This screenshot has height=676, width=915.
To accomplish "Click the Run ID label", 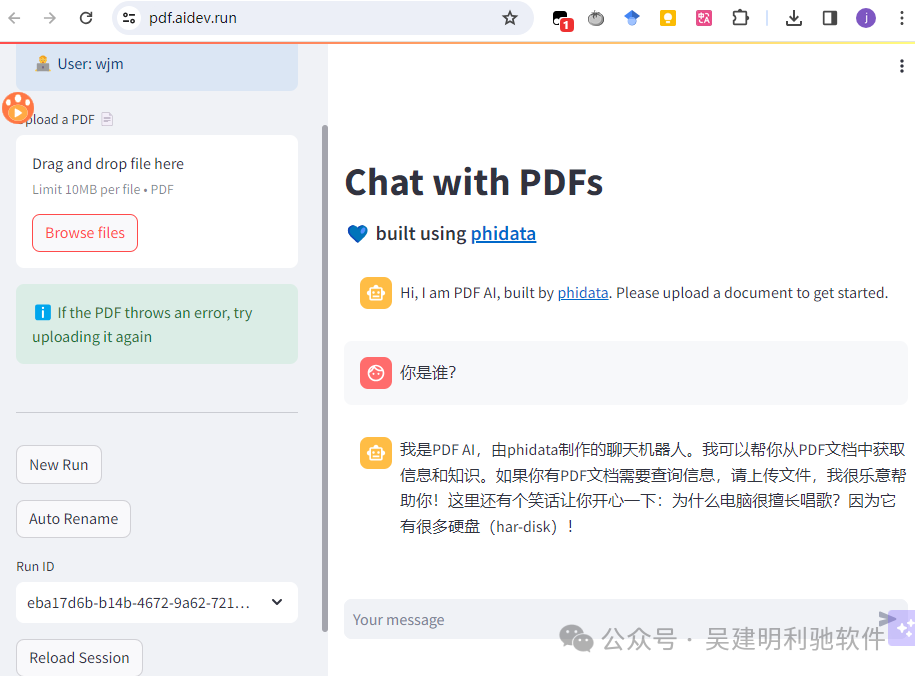I will [35, 566].
